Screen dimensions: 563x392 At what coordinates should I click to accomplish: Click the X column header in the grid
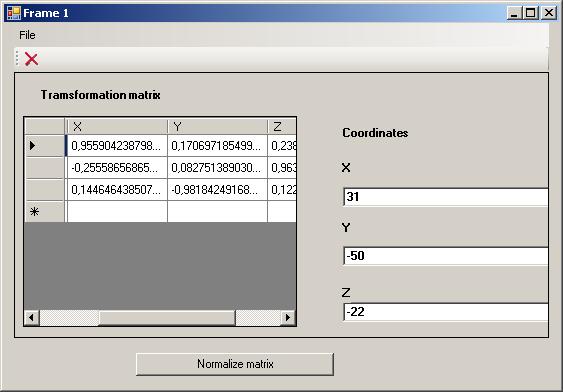pyautogui.click(x=117, y=126)
